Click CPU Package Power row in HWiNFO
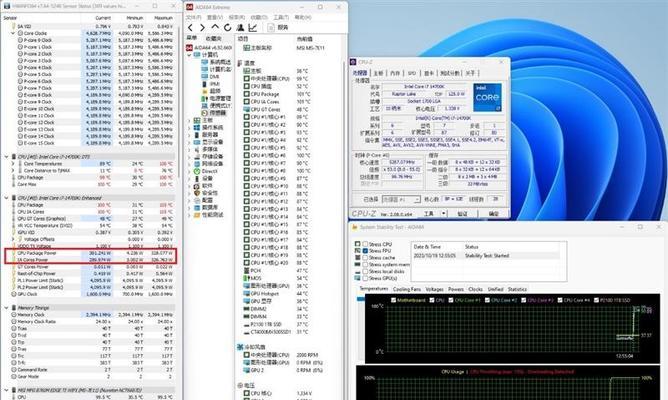668x400 pixels. pos(90,253)
